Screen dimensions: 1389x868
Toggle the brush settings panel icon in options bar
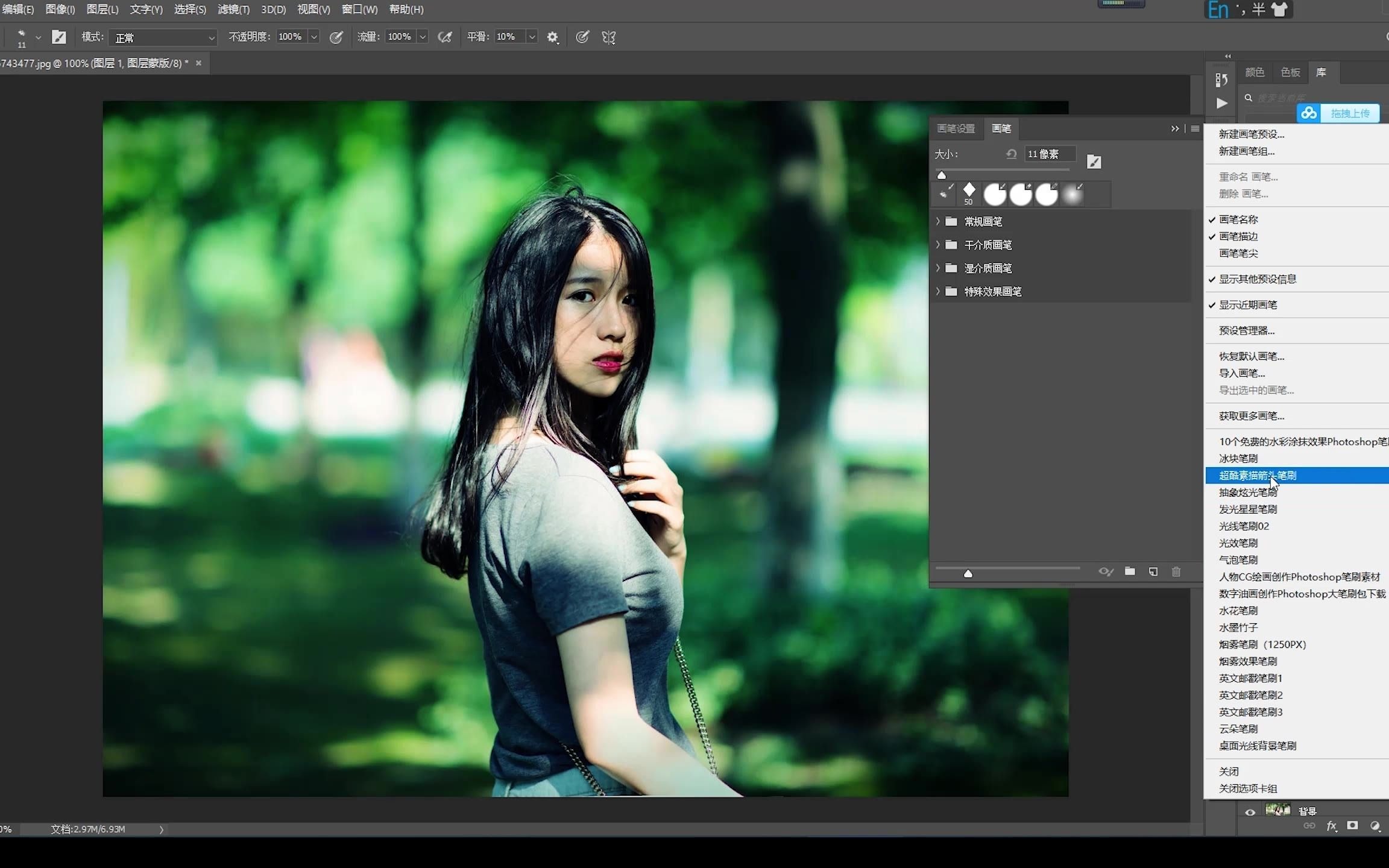coord(58,37)
